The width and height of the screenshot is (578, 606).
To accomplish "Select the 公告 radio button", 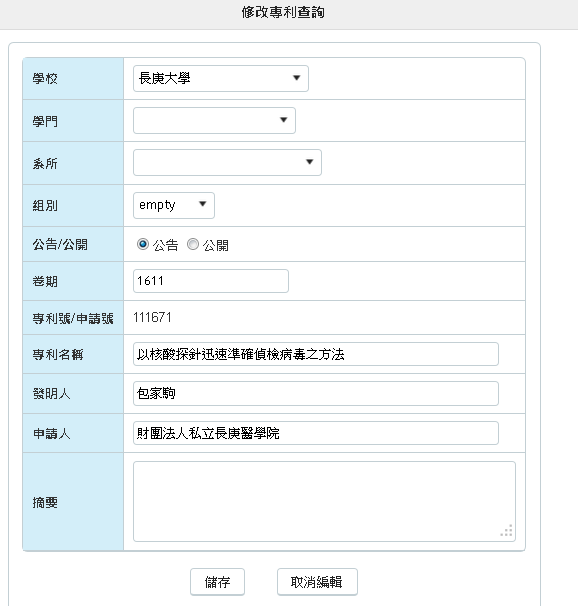I will (x=143, y=244).
